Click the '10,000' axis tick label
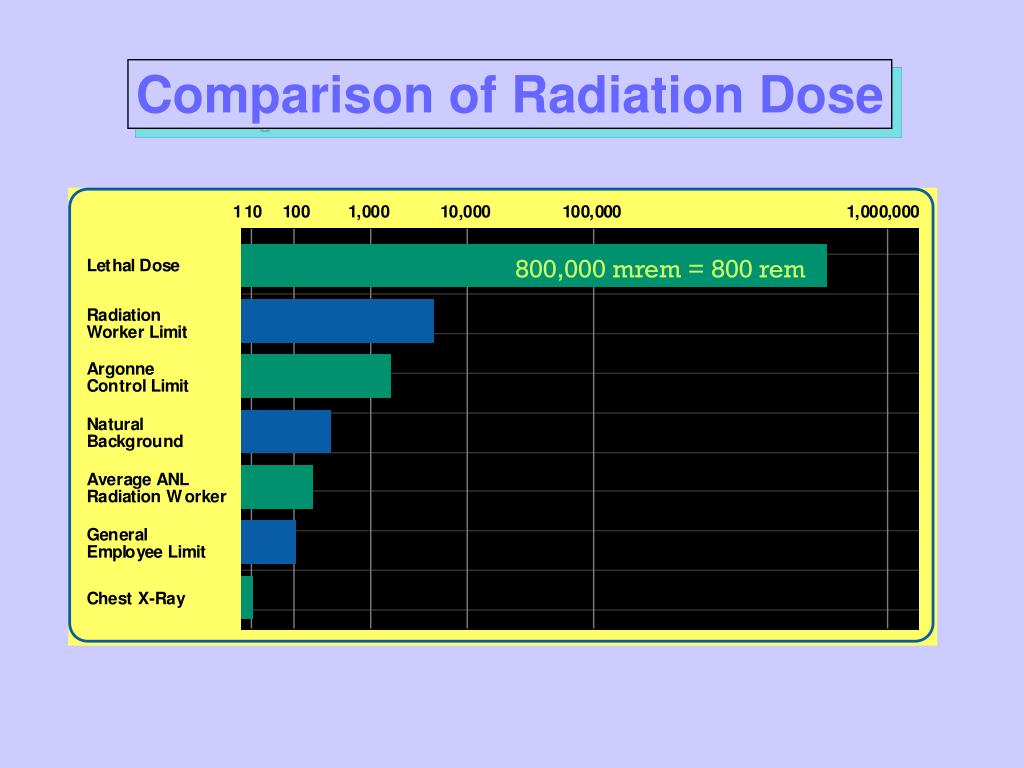The height and width of the screenshot is (768, 1024). 466,212
